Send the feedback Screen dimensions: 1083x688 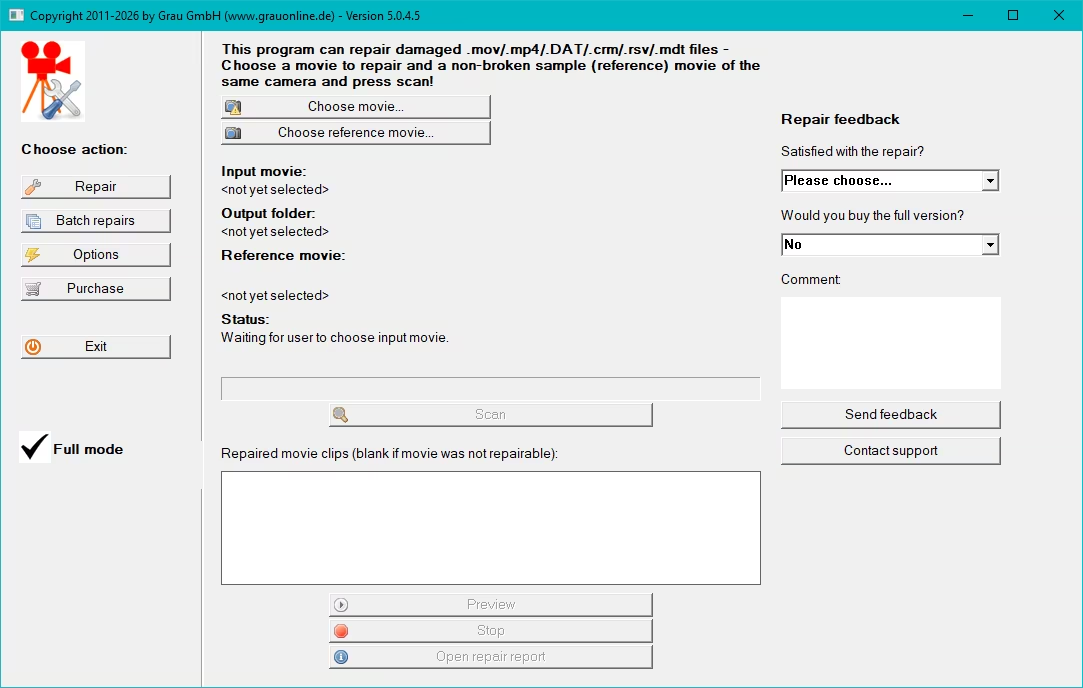(890, 414)
